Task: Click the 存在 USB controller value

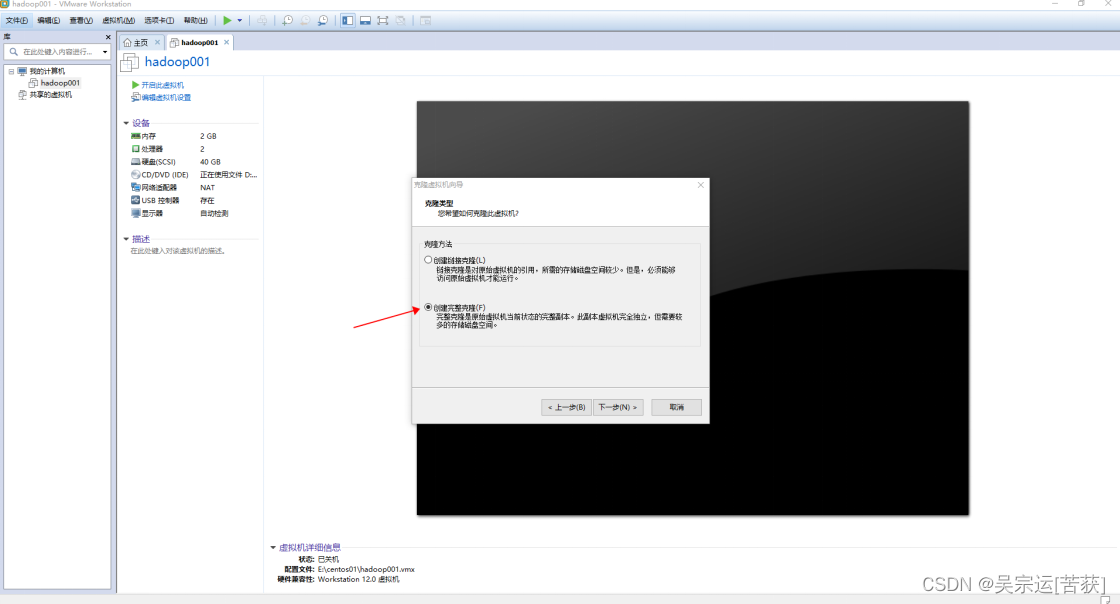Action: [x=207, y=201]
